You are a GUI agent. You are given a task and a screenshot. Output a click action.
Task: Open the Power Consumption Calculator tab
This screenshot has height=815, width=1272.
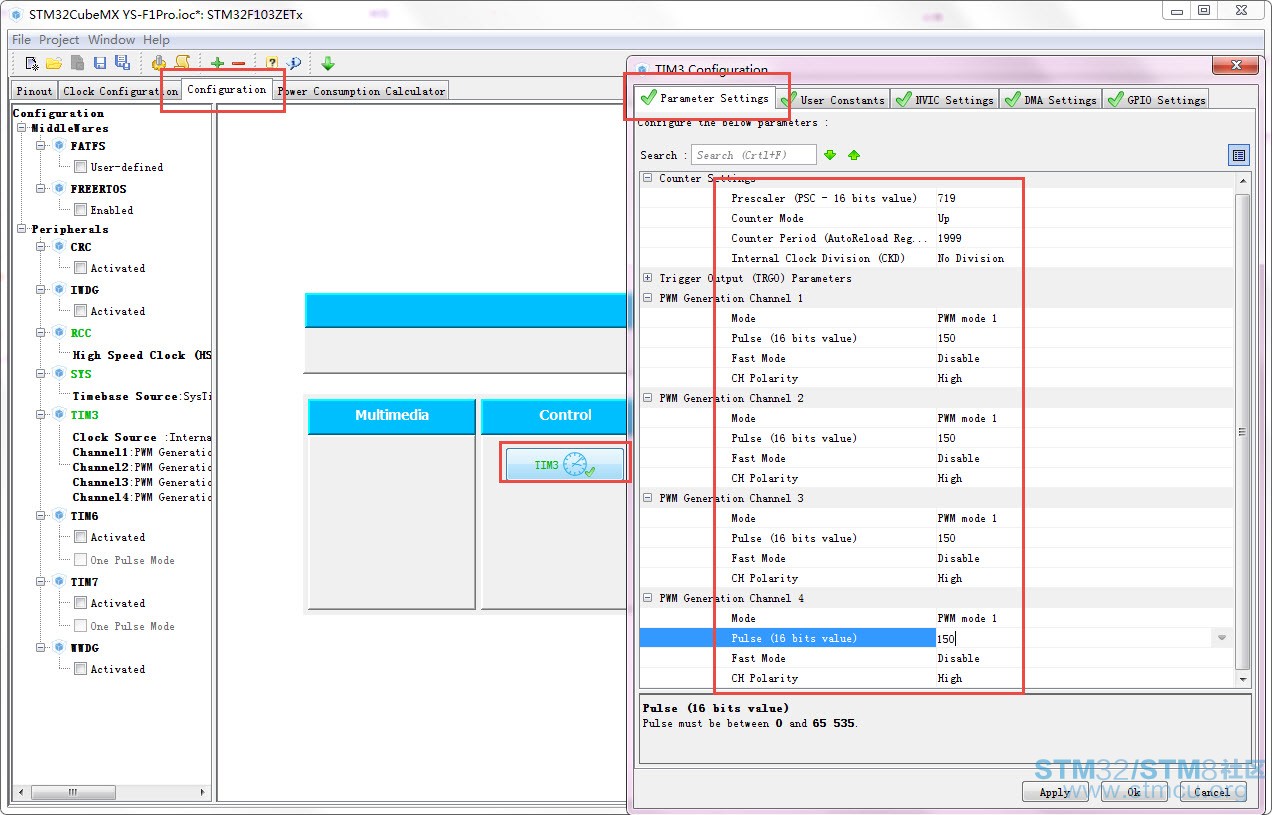[x=361, y=91]
